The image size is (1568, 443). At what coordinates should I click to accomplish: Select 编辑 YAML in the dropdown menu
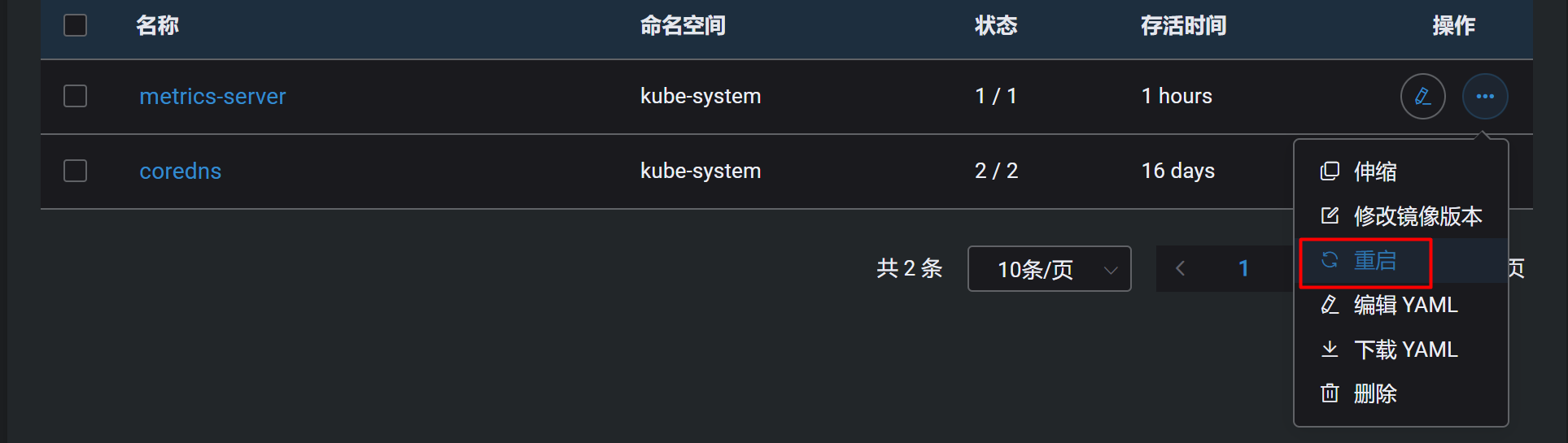pos(1405,305)
